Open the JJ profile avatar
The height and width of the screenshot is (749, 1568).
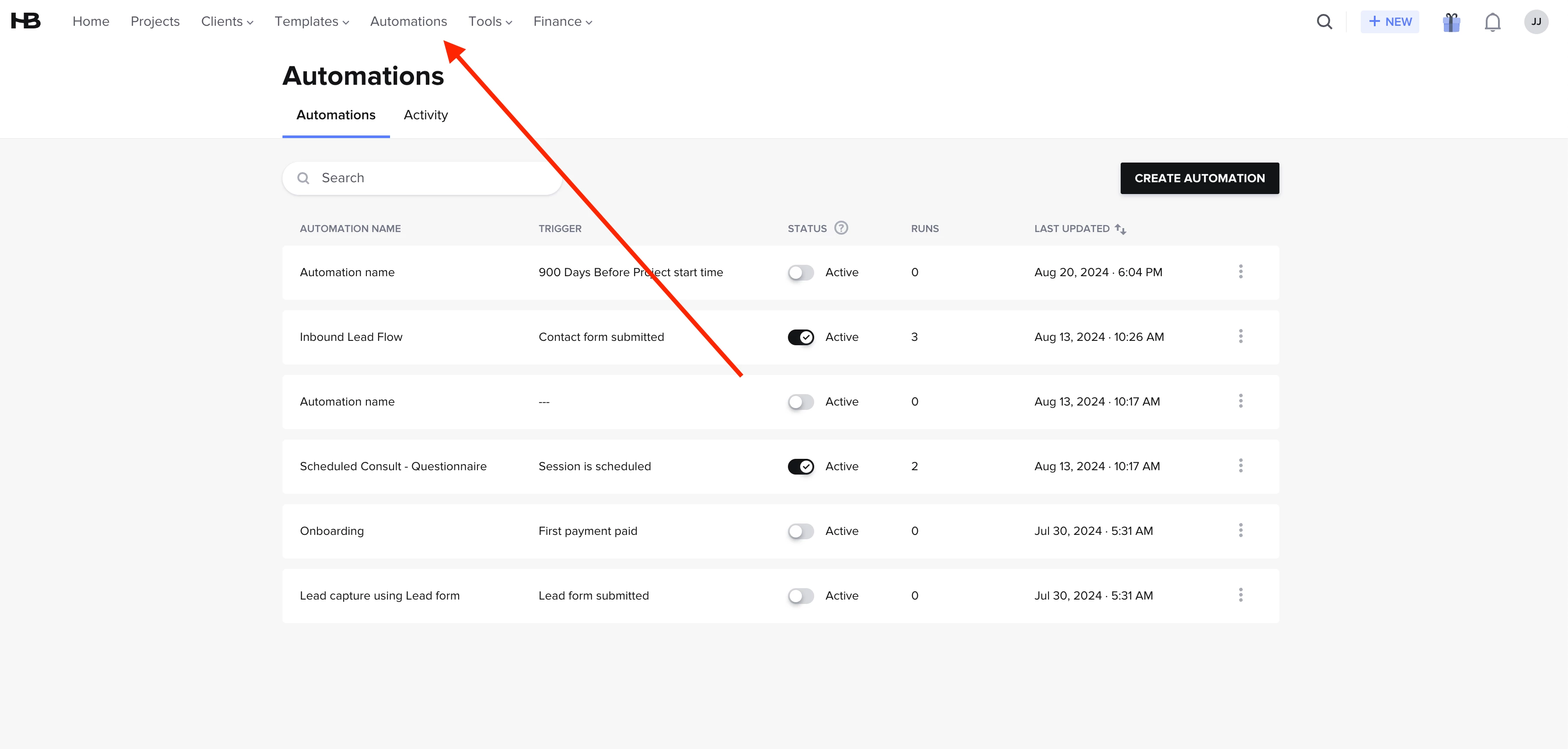1536,22
